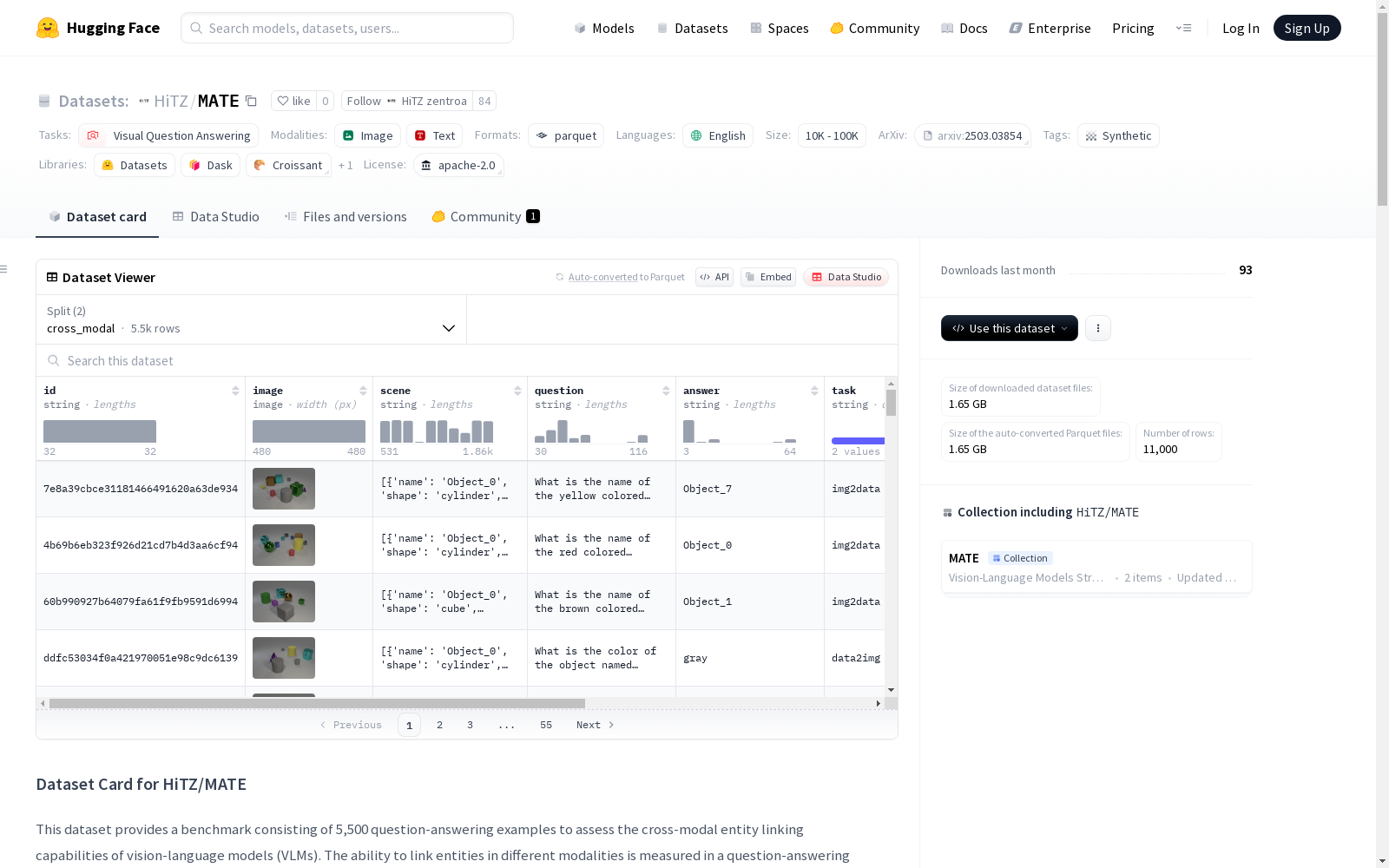Go to Community in the navbar
This screenshot has height=868, width=1389.
point(875,28)
